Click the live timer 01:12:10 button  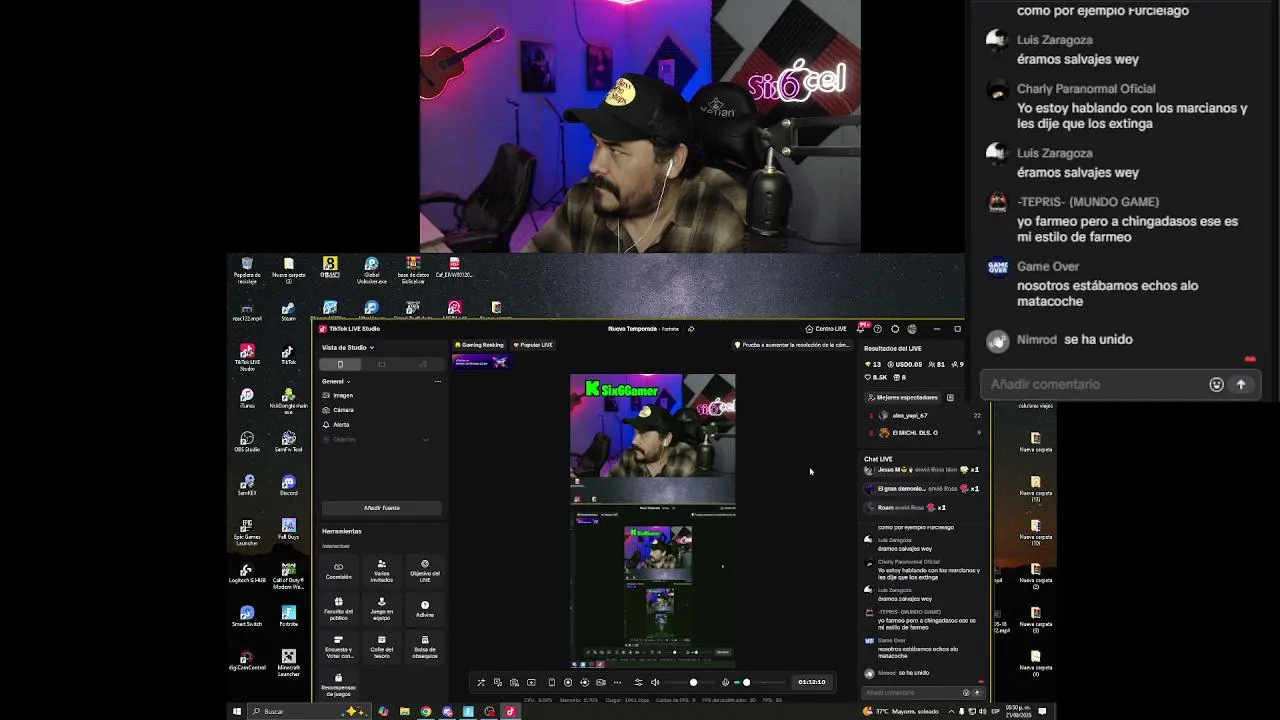(x=812, y=682)
